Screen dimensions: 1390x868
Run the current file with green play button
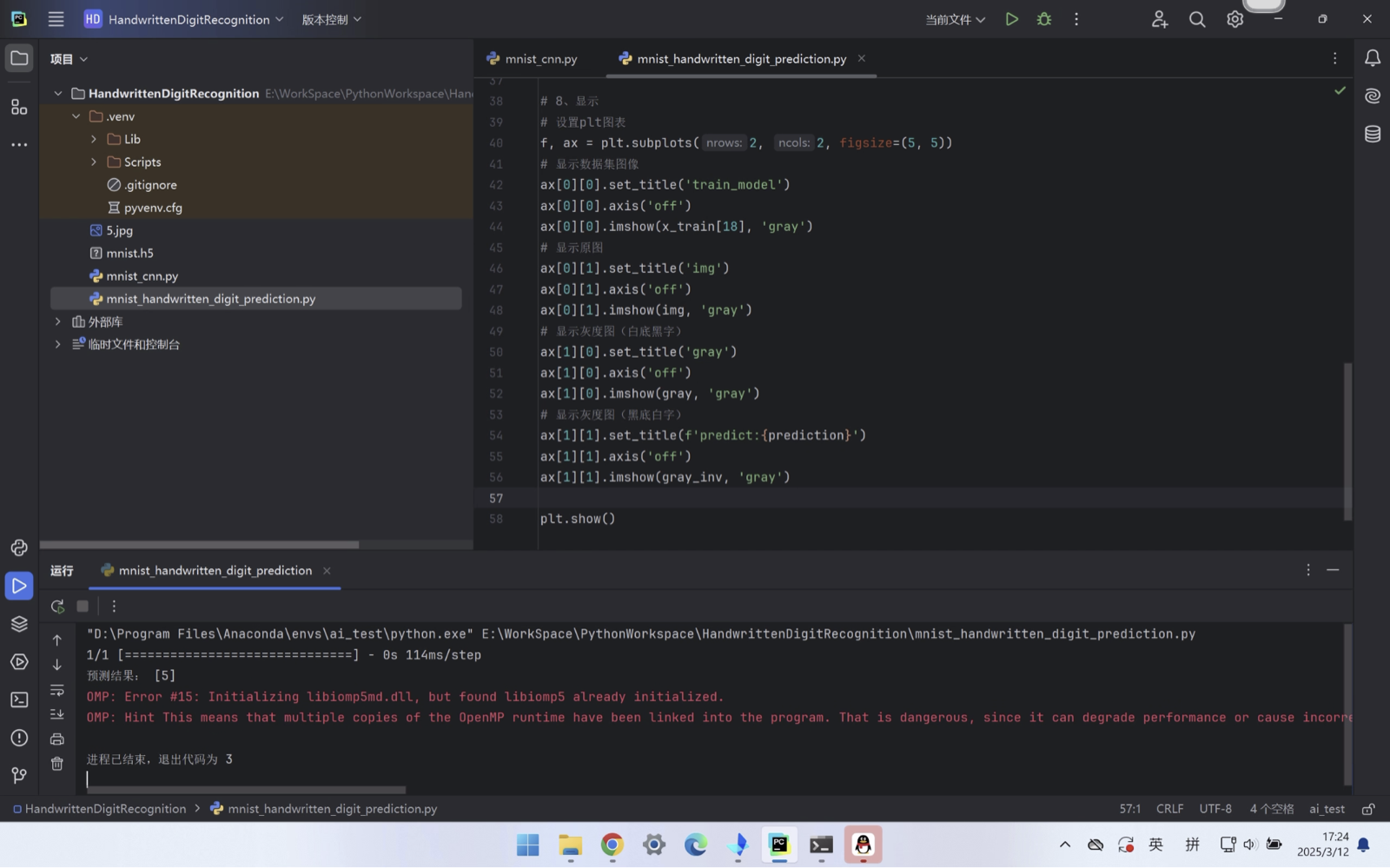1012,19
